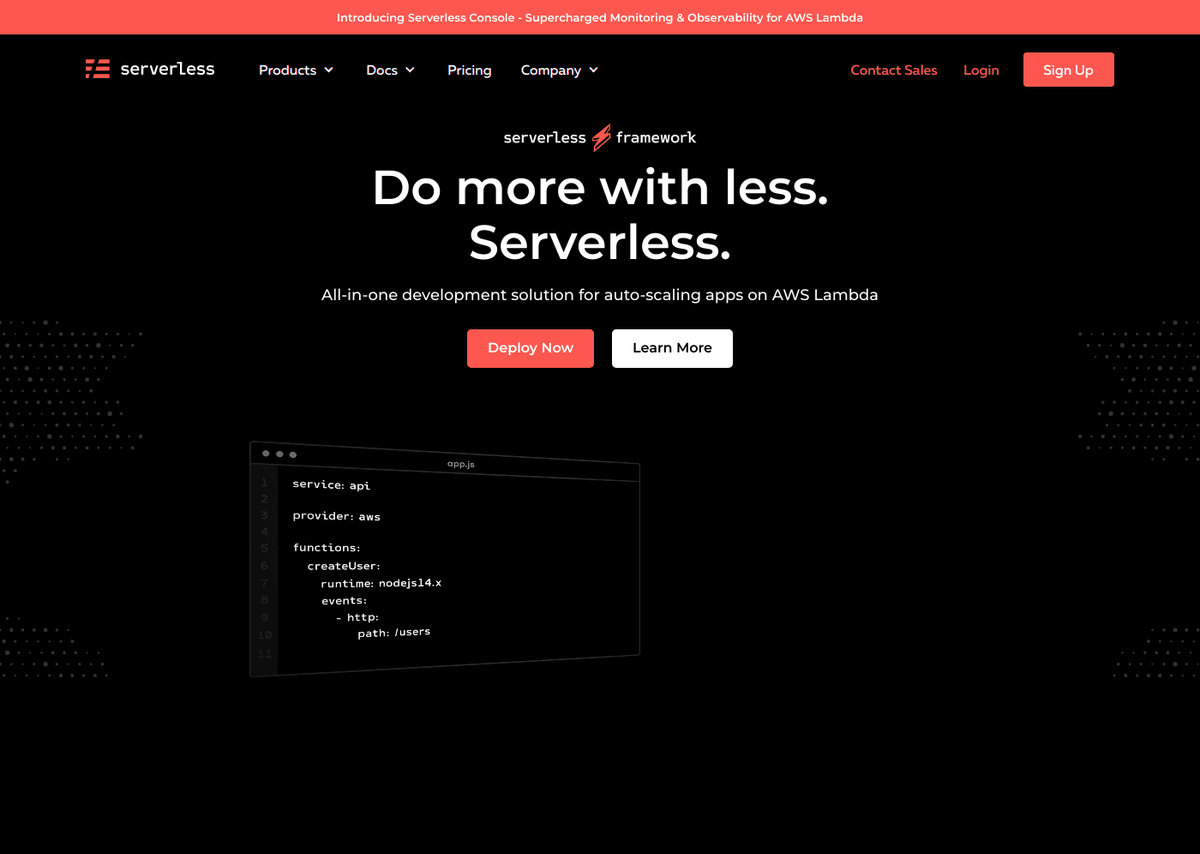Image resolution: width=1200 pixels, height=854 pixels.
Task: Click the 'events:' code line
Action: (x=344, y=601)
